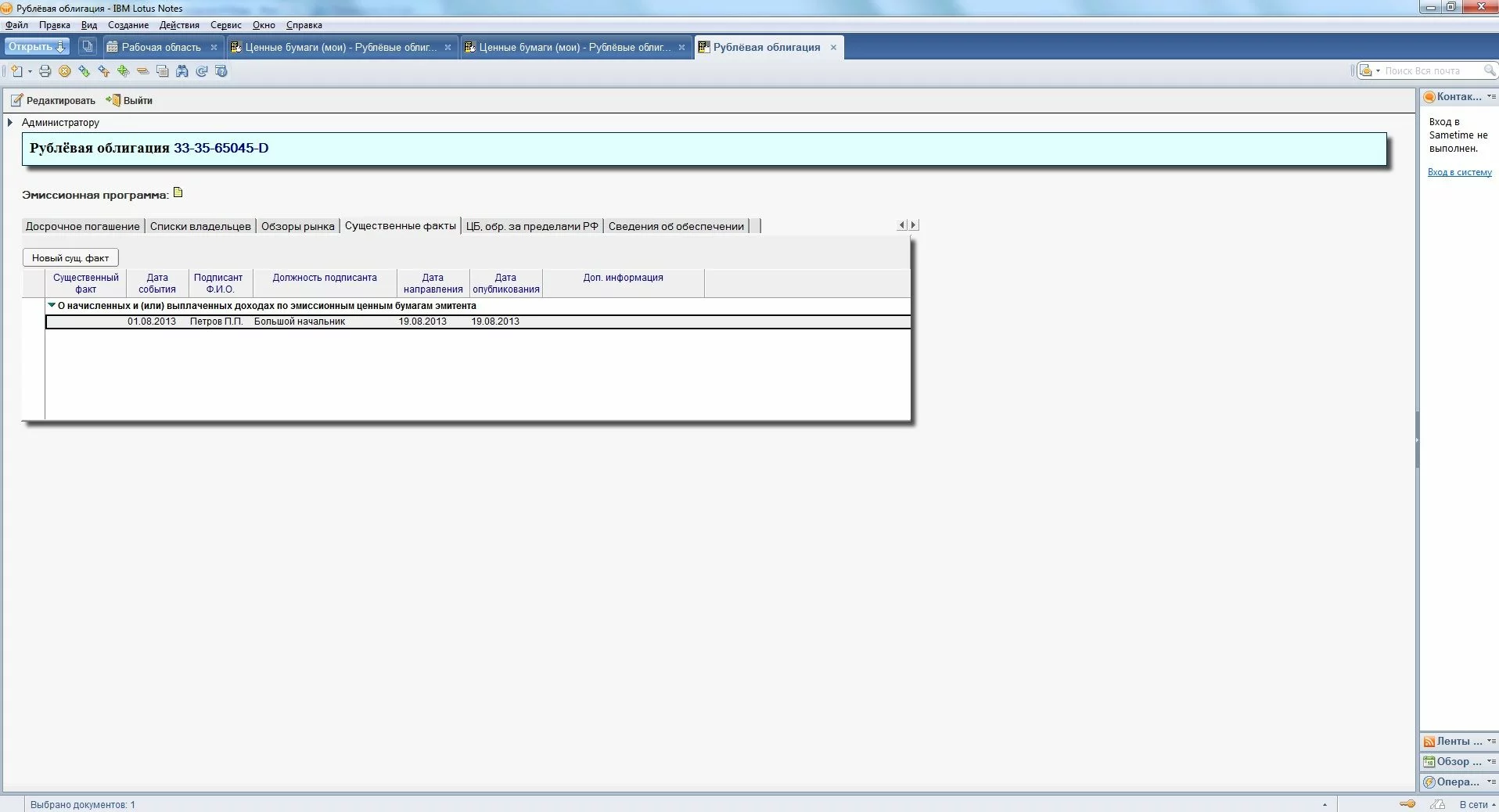Switch to the Рабочая область tab
This screenshot has height=812, width=1499.
point(160,47)
